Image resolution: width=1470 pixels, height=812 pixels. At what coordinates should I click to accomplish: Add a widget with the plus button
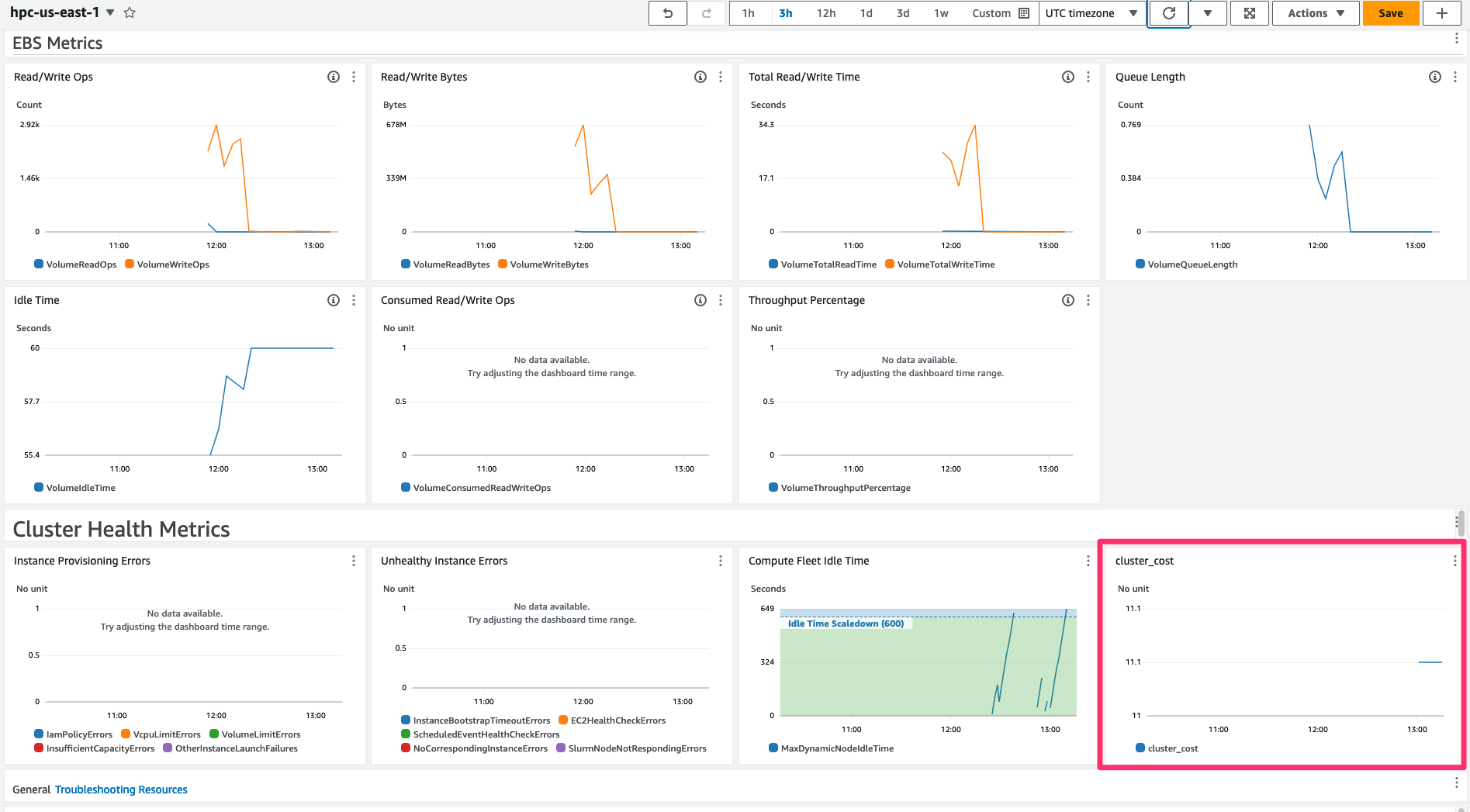pyautogui.click(x=1442, y=13)
